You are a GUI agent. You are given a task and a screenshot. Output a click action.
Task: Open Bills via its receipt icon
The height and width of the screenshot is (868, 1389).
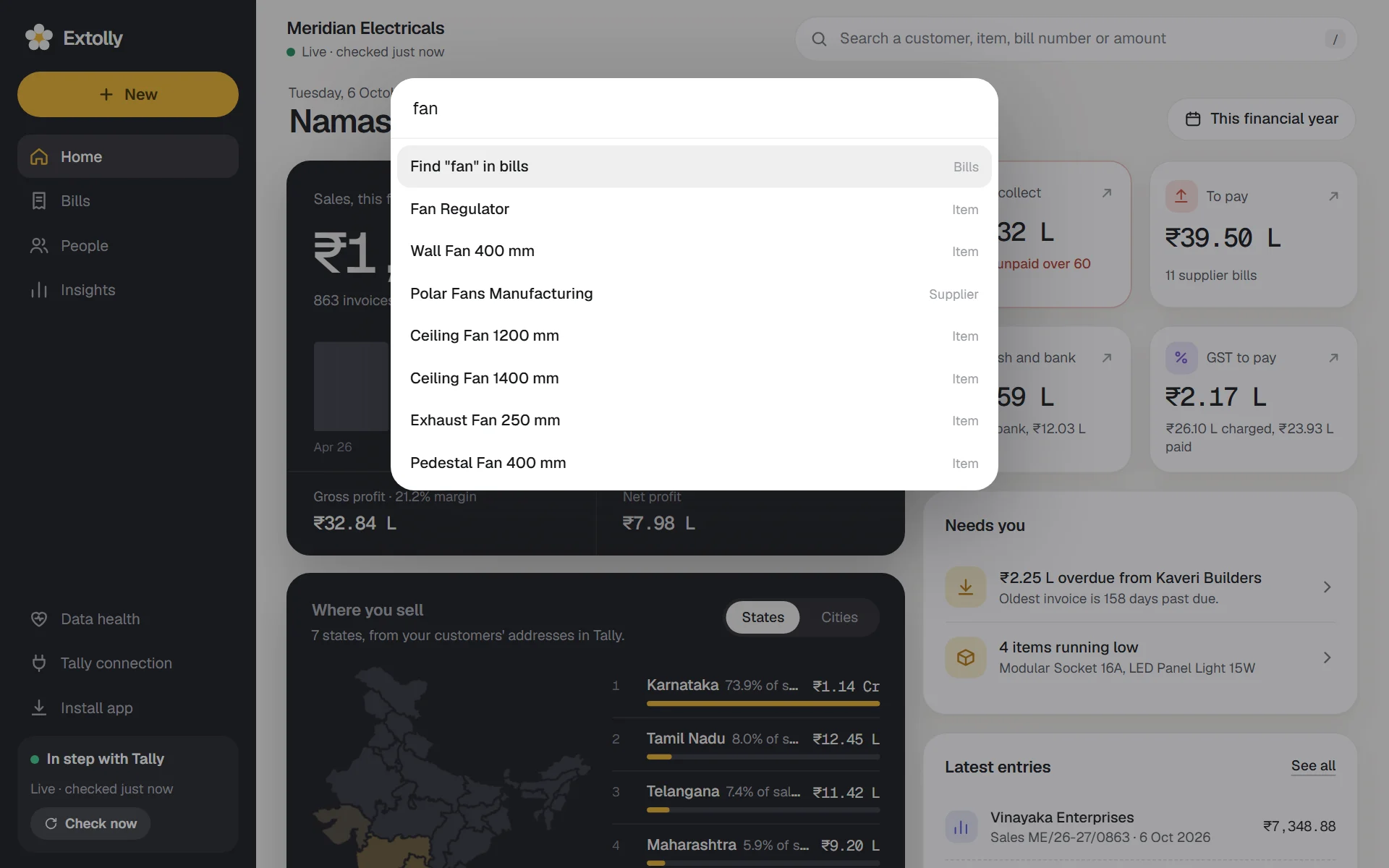pos(39,201)
